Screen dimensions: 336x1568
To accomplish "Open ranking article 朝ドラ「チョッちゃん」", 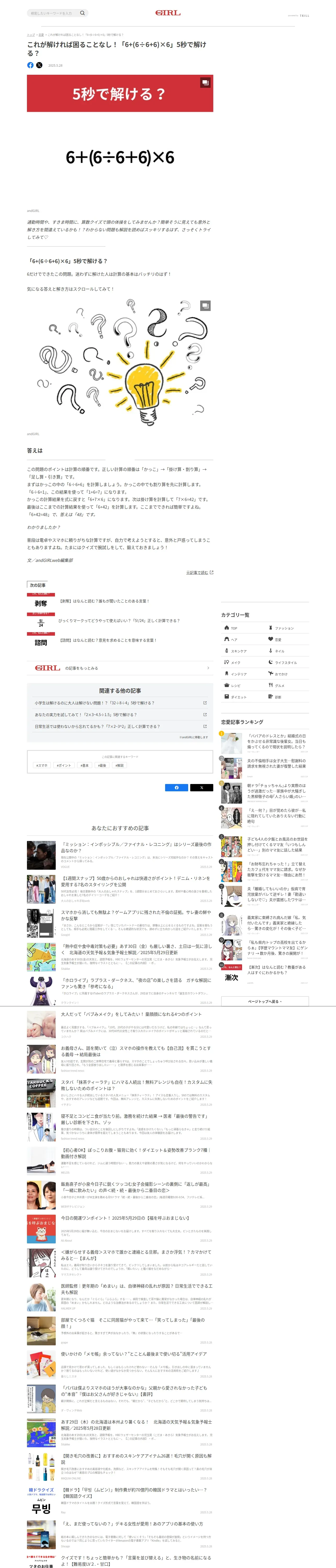I will click(276, 791).
